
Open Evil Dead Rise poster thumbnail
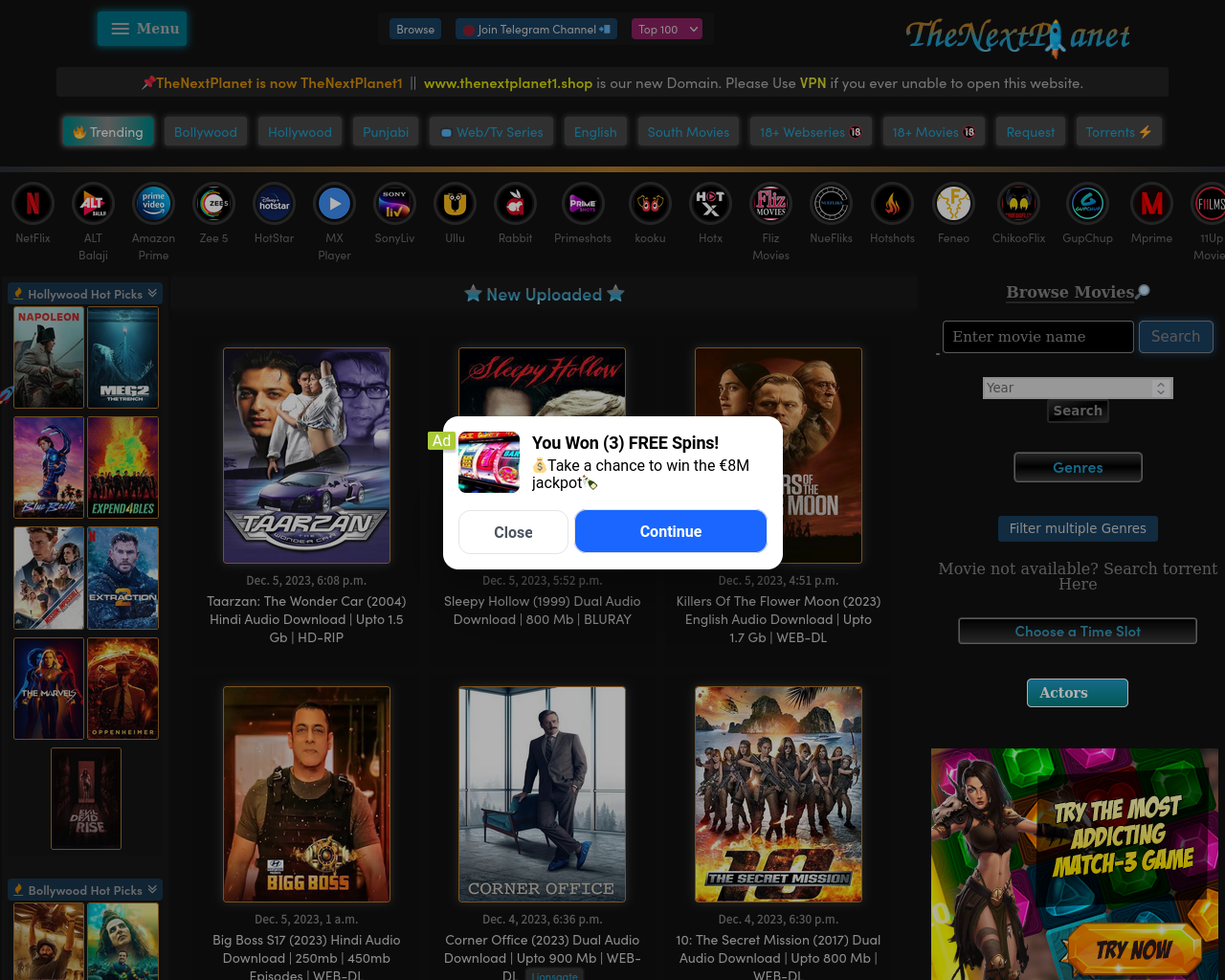86,798
